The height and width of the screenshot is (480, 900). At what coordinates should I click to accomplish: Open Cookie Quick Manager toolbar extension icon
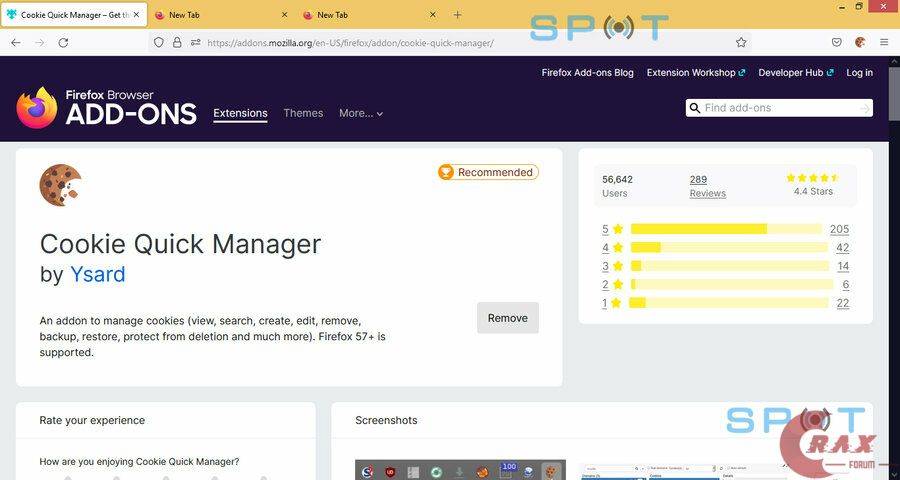[860, 42]
